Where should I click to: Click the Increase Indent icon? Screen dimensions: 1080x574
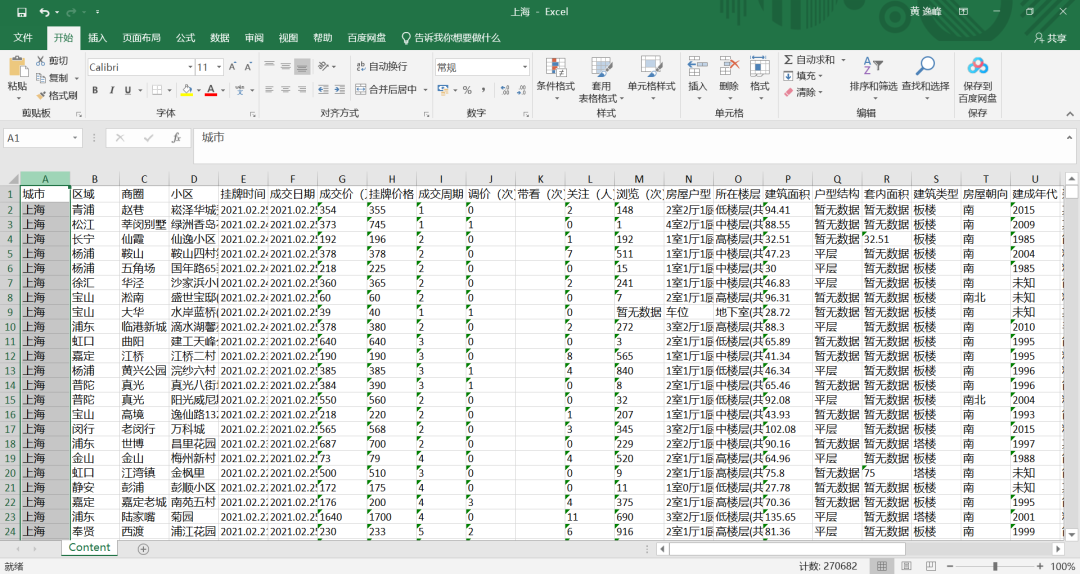(x=340, y=90)
